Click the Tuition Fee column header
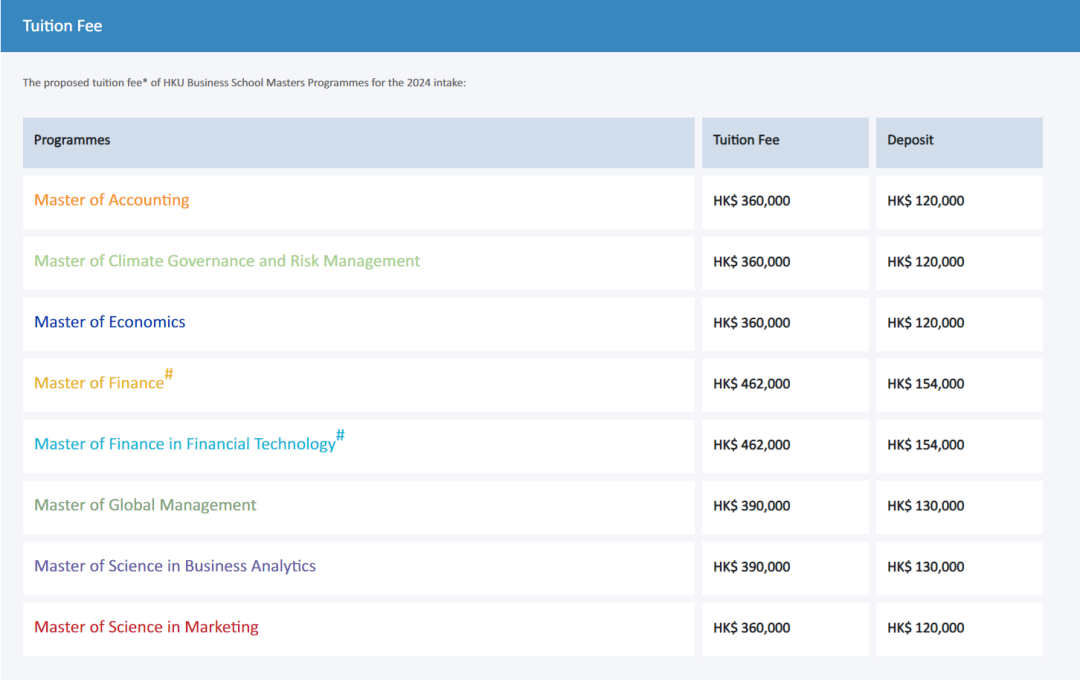1080x680 pixels. click(746, 140)
